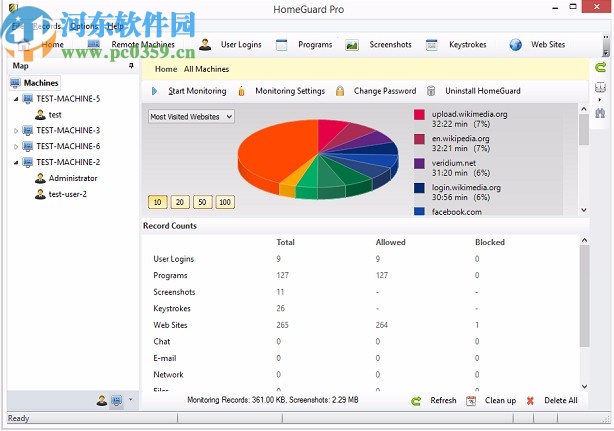Click the Programs total value 127

282,275
